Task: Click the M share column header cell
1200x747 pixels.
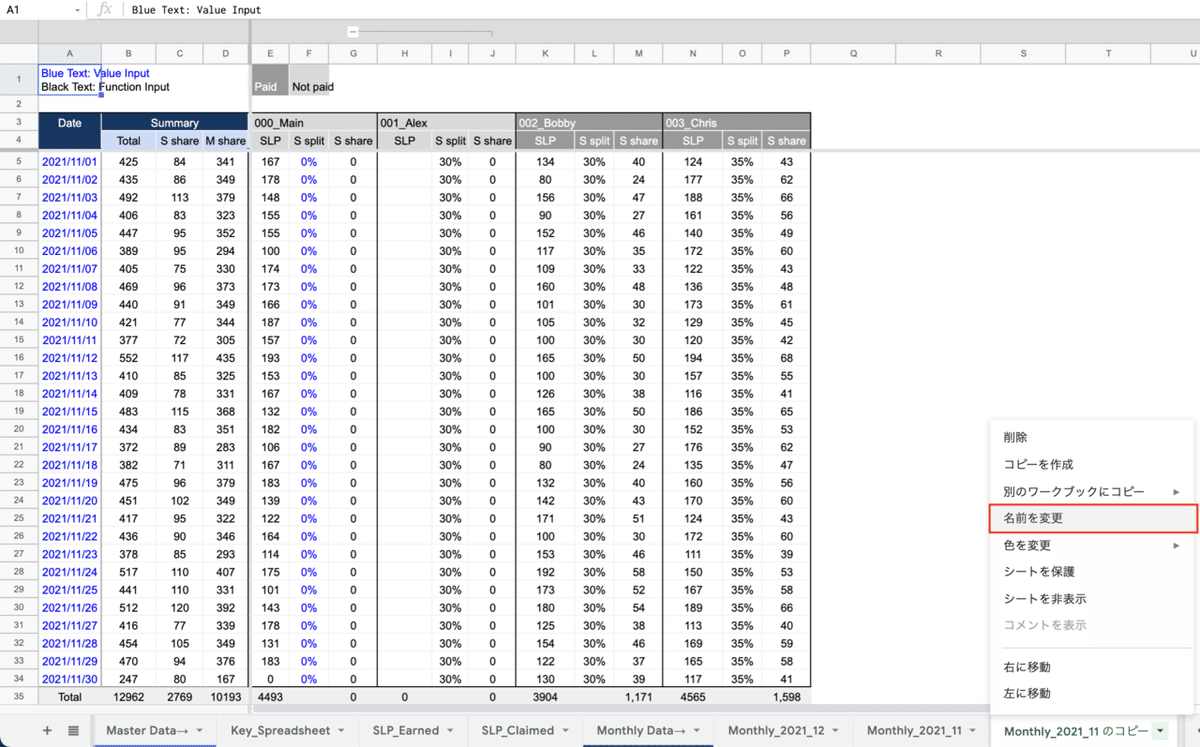Action: pyautogui.click(x=225, y=141)
